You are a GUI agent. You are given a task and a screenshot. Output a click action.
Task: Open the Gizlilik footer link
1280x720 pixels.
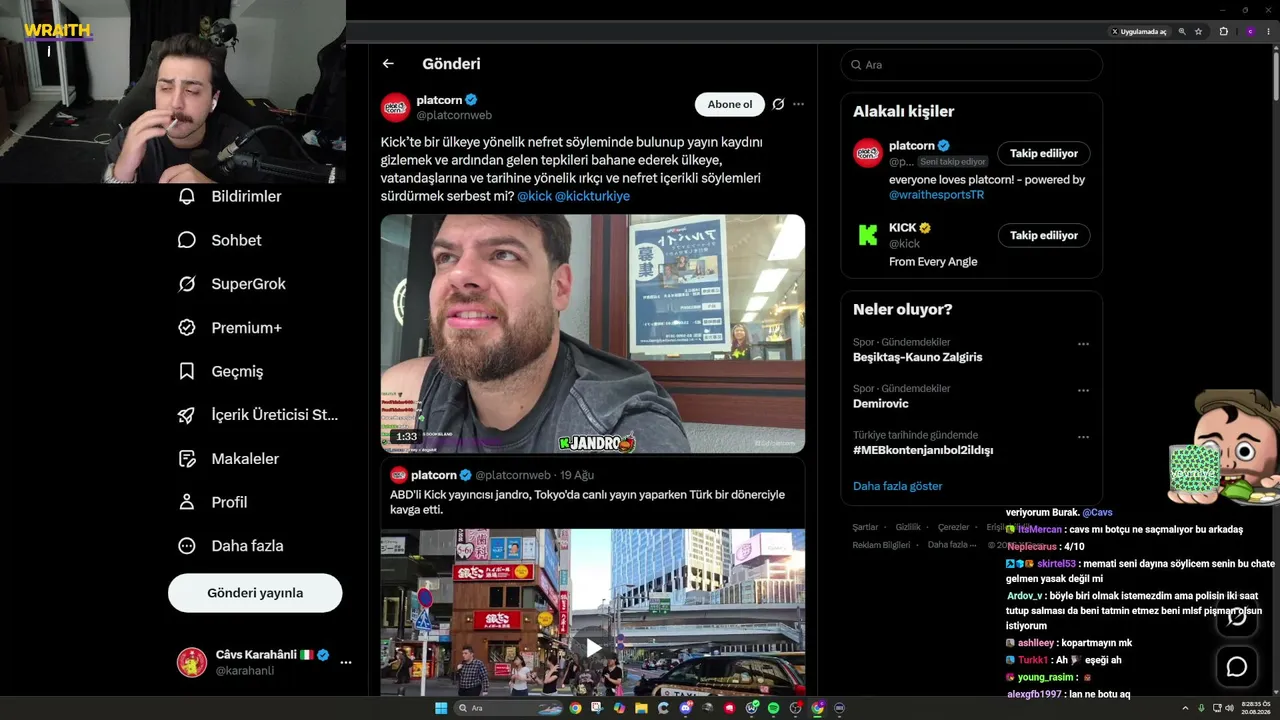(908, 527)
